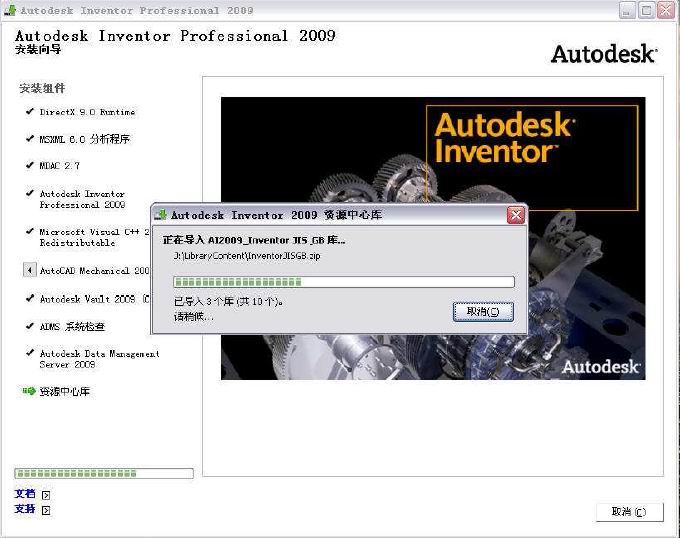Select the MDAC 2.7 component text

pos(60,166)
